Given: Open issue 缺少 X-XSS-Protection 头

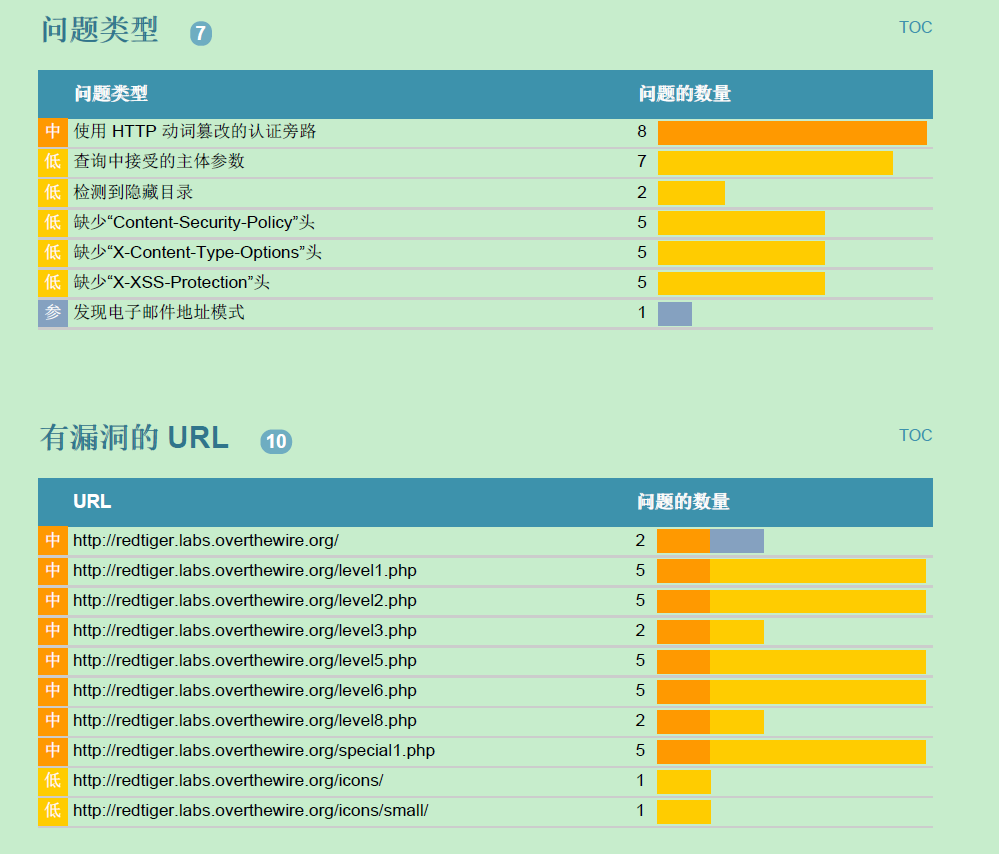Looking at the screenshot, I should point(171,282).
